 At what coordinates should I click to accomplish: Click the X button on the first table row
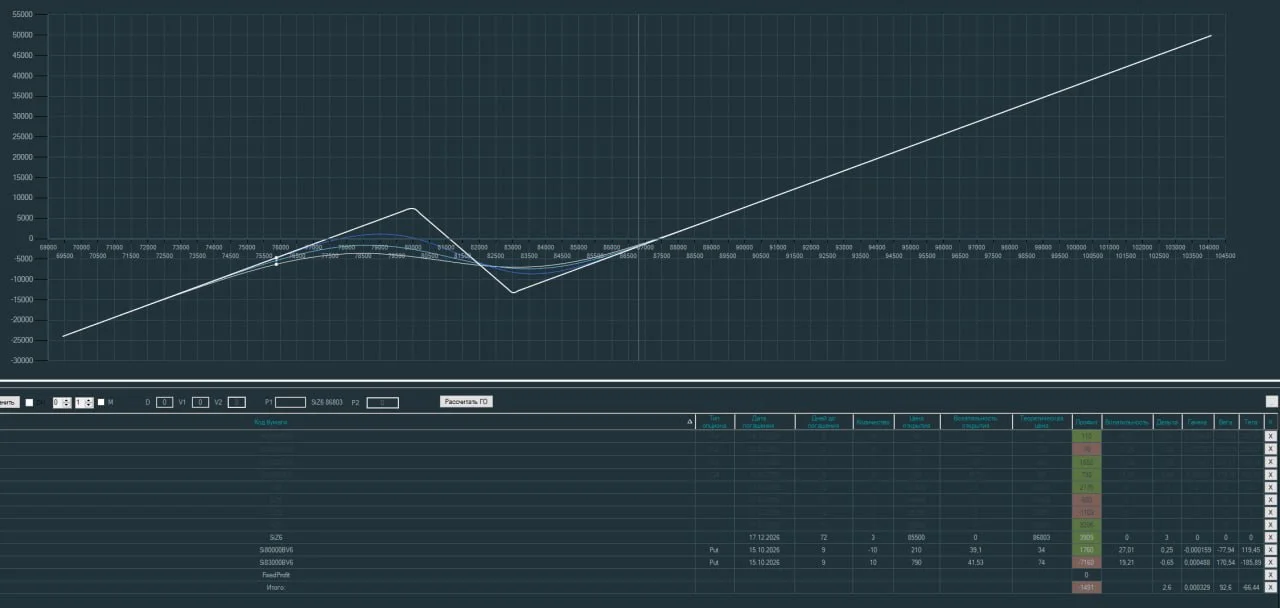[x=1270, y=436]
